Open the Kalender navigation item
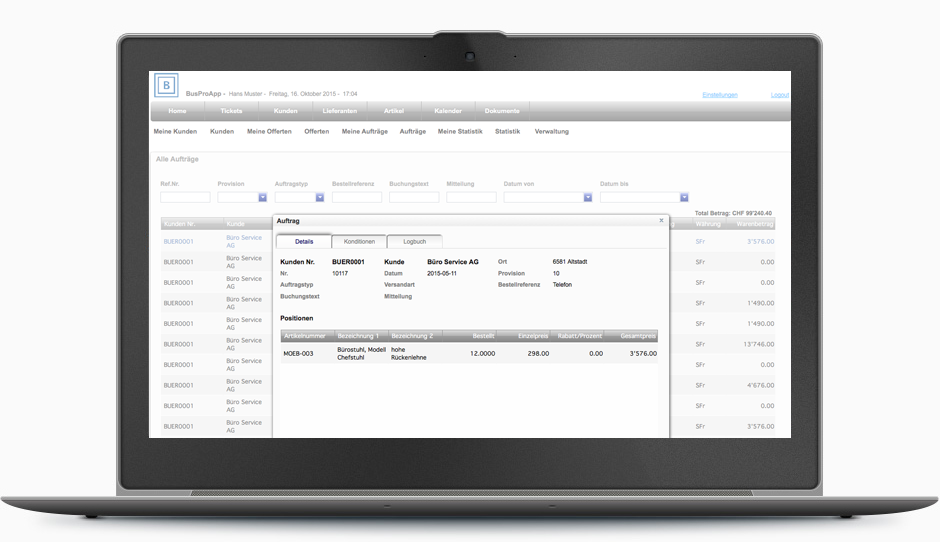The width and height of the screenshot is (940, 542). tap(447, 111)
